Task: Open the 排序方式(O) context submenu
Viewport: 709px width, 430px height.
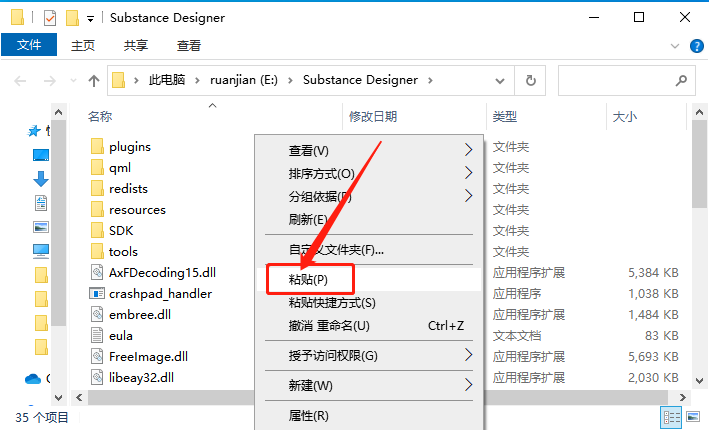Action: (x=369, y=173)
